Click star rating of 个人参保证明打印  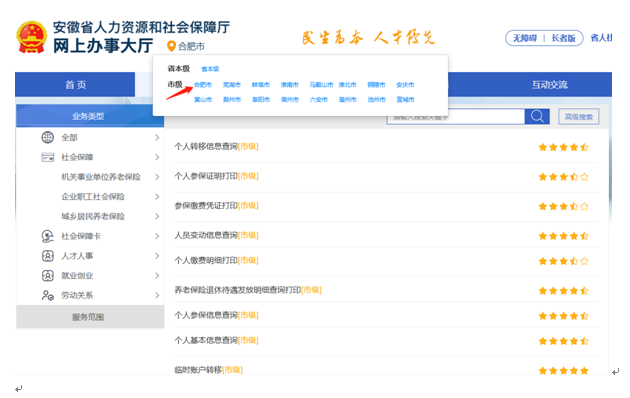point(563,177)
